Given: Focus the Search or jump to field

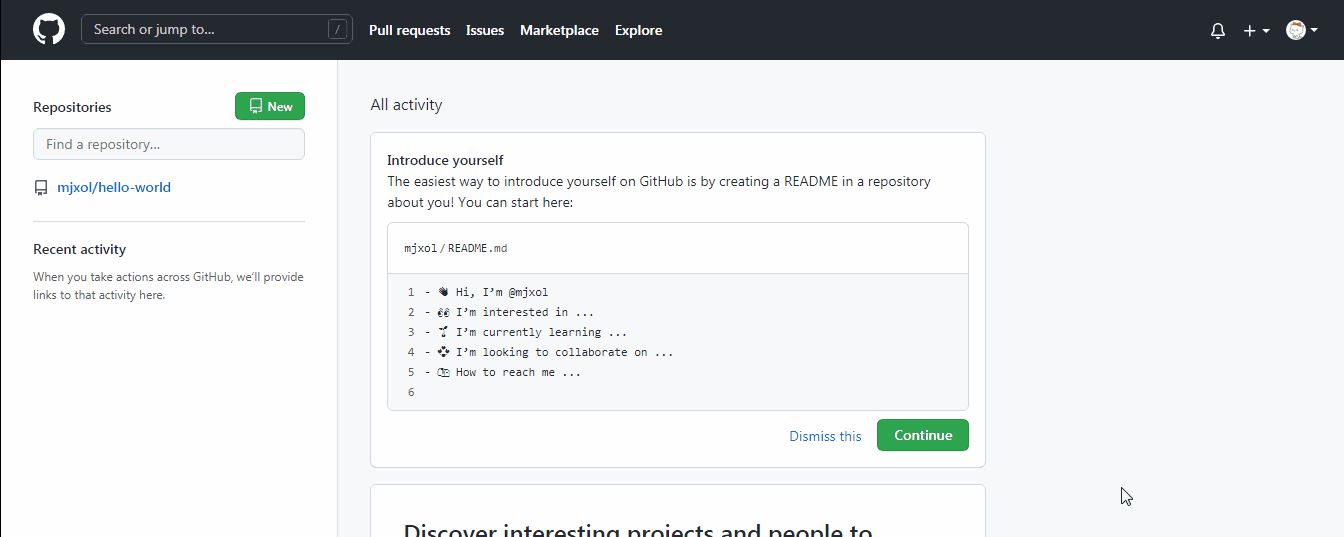Looking at the screenshot, I should click(205, 29).
